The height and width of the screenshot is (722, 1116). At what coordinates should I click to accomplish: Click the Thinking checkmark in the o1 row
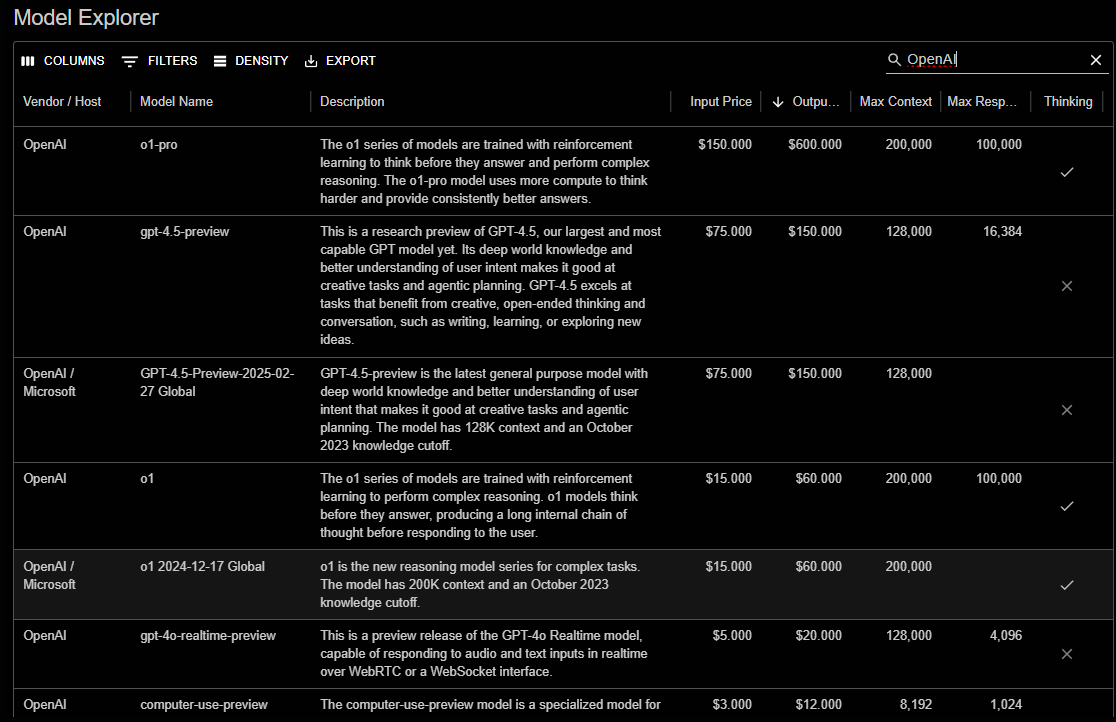(1067, 506)
